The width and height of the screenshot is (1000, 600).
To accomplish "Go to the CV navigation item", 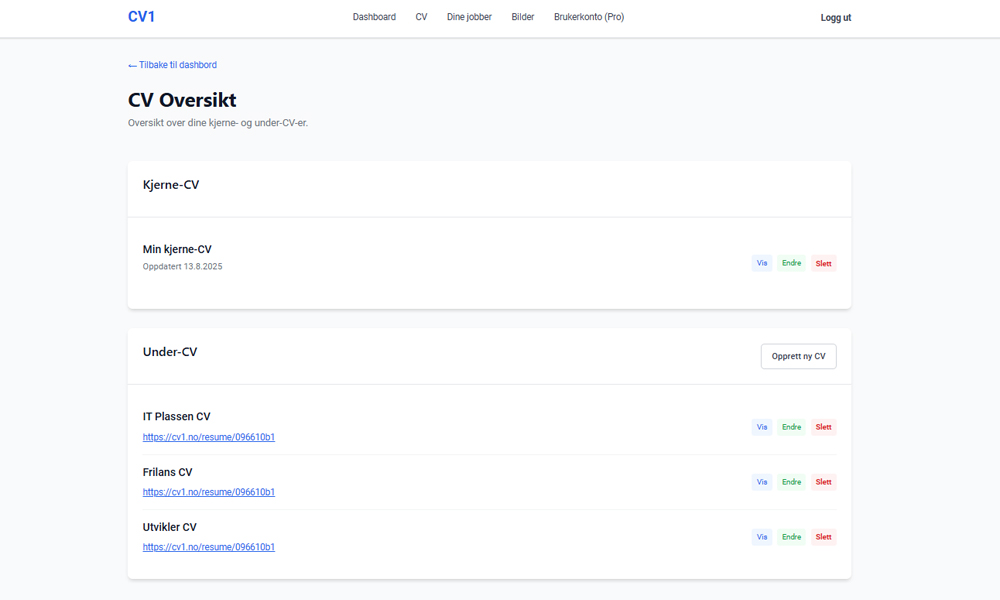I will [x=421, y=17].
